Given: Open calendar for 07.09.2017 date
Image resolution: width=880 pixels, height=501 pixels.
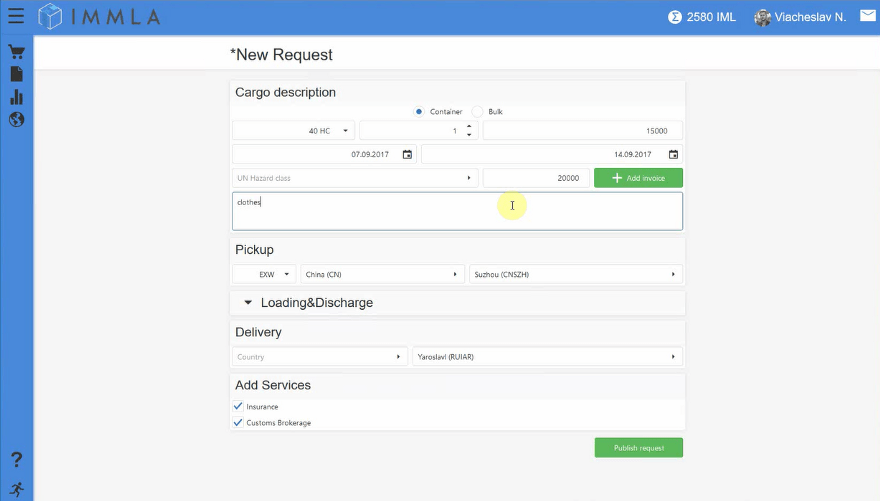Looking at the screenshot, I should point(407,154).
